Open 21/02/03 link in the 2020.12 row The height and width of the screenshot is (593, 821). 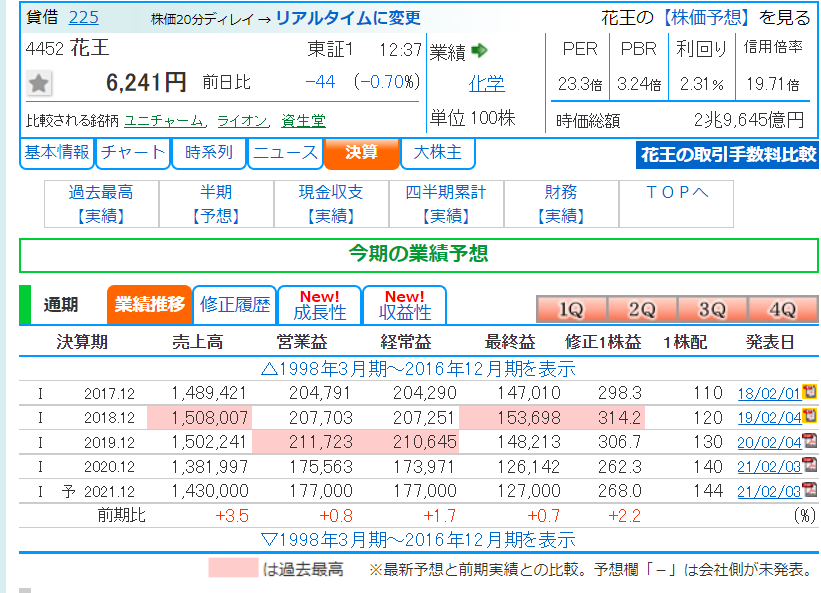(769, 467)
